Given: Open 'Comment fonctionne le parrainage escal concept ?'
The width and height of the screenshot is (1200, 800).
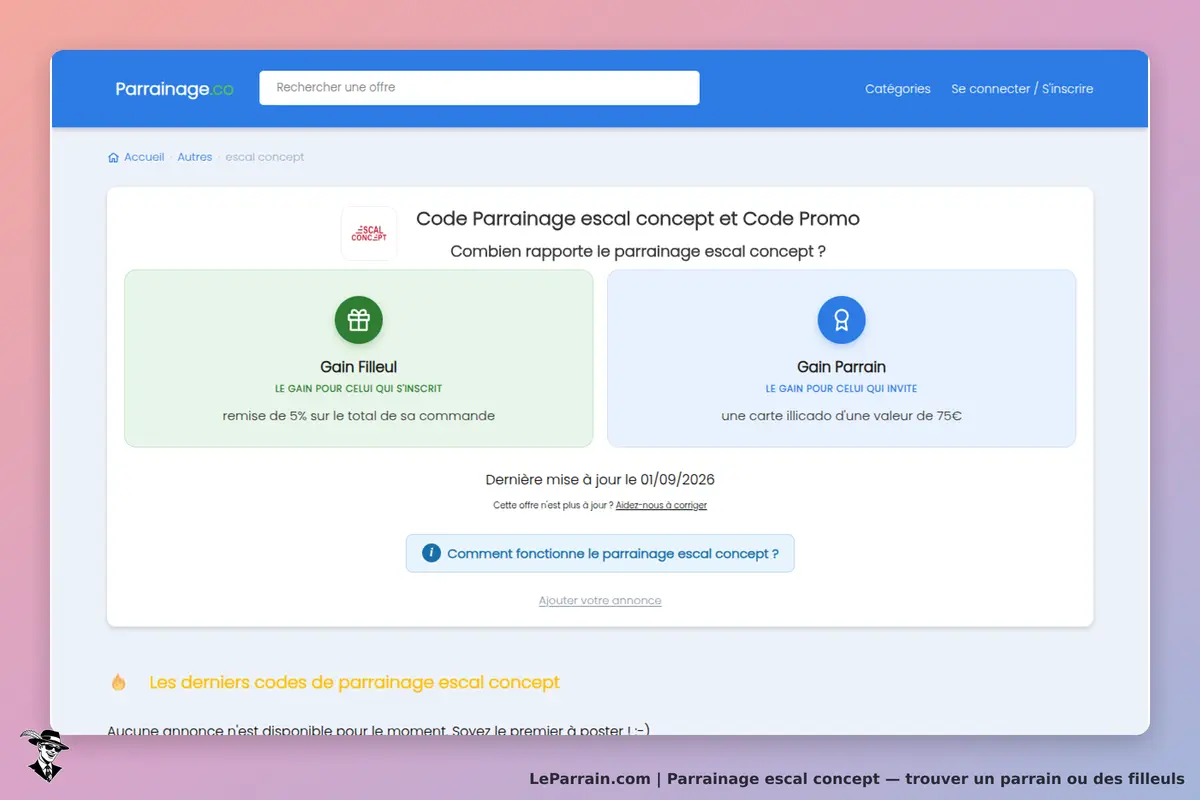Looking at the screenshot, I should [600, 553].
